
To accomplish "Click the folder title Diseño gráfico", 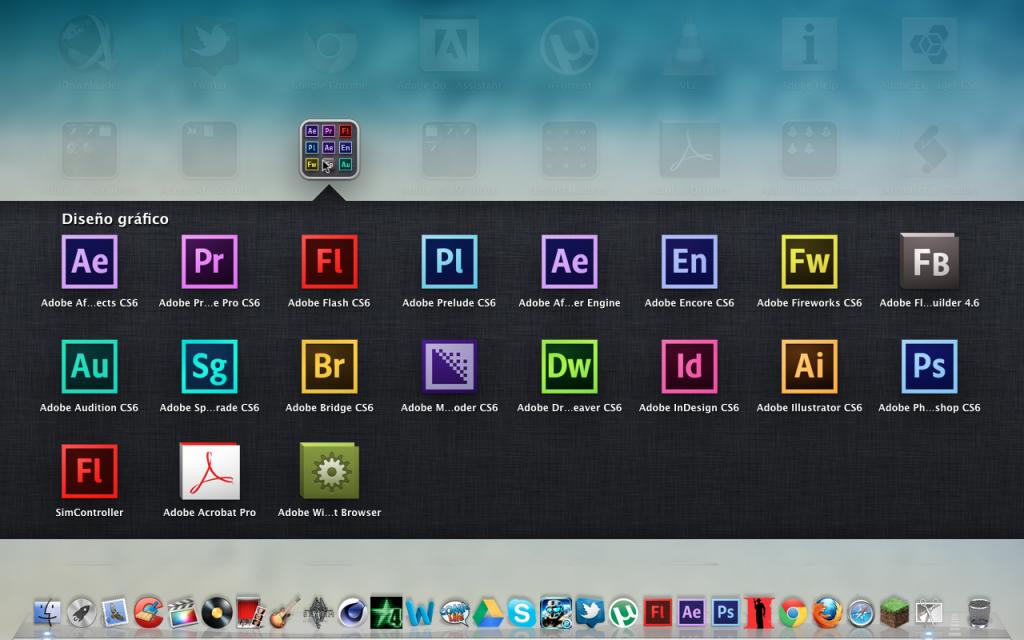I will point(115,219).
